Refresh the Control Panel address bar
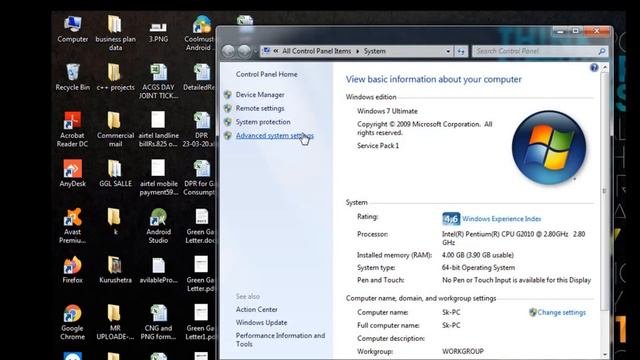Screen dimensions: 640x360 [461, 51]
